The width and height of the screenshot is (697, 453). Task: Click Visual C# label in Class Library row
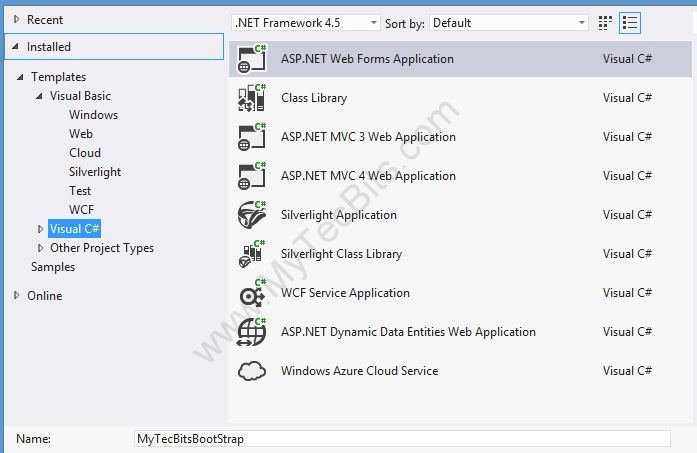[x=627, y=98]
